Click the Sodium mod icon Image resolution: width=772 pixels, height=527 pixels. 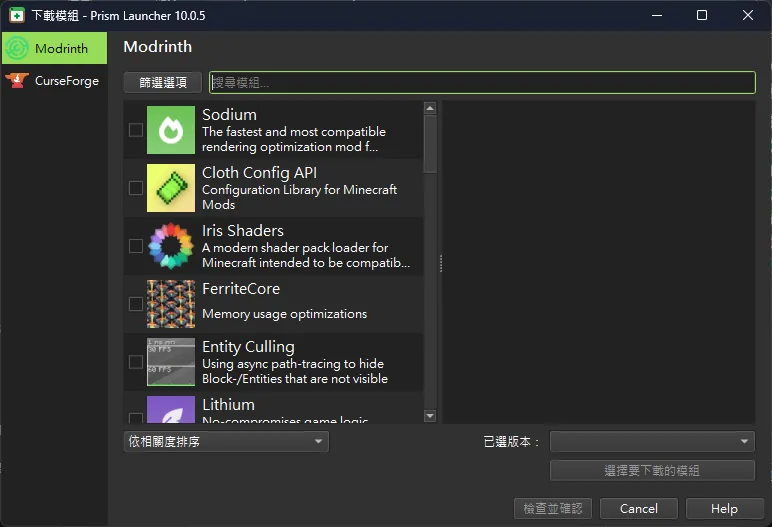[x=171, y=130]
